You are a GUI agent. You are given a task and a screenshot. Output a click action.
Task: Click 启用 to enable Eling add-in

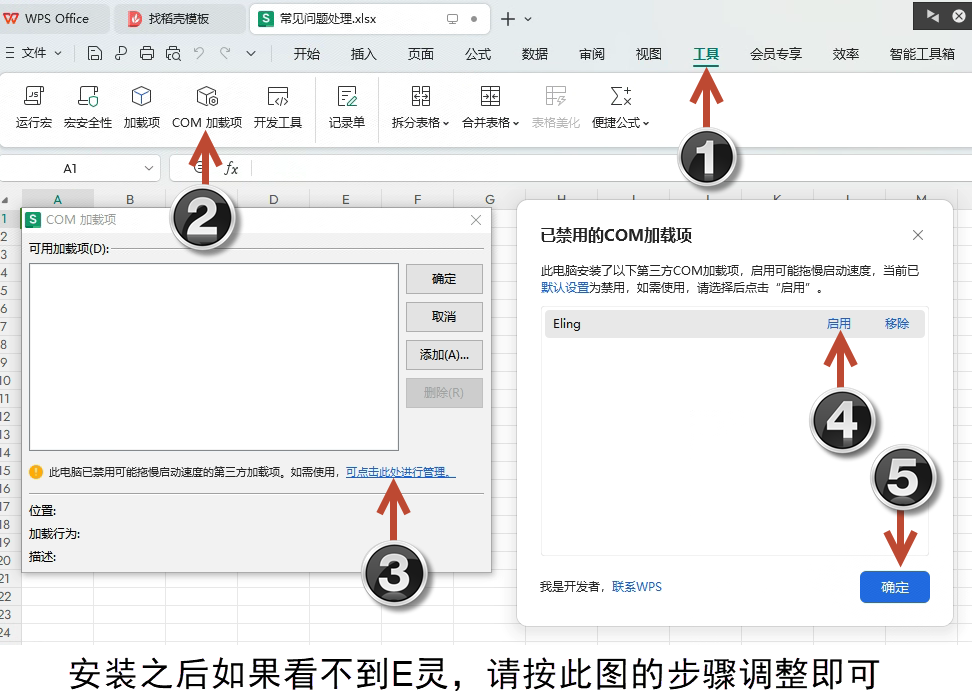839,323
